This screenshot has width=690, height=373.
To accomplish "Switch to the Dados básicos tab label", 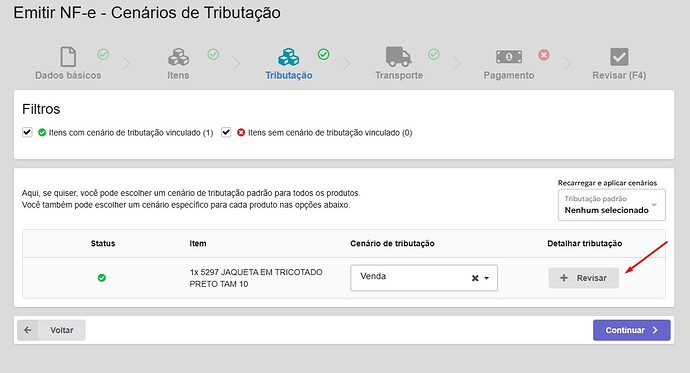I will [x=68, y=75].
